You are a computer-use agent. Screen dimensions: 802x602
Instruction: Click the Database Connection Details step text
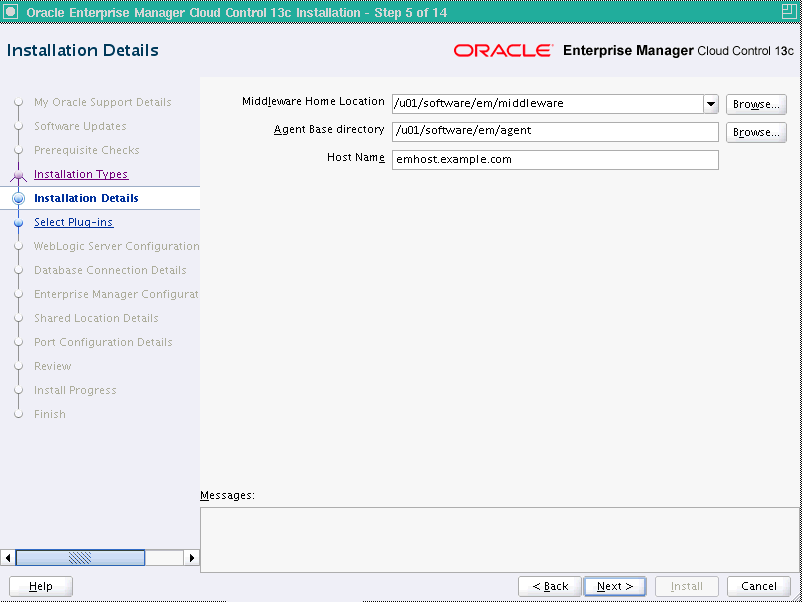click(x=110, y=271)
